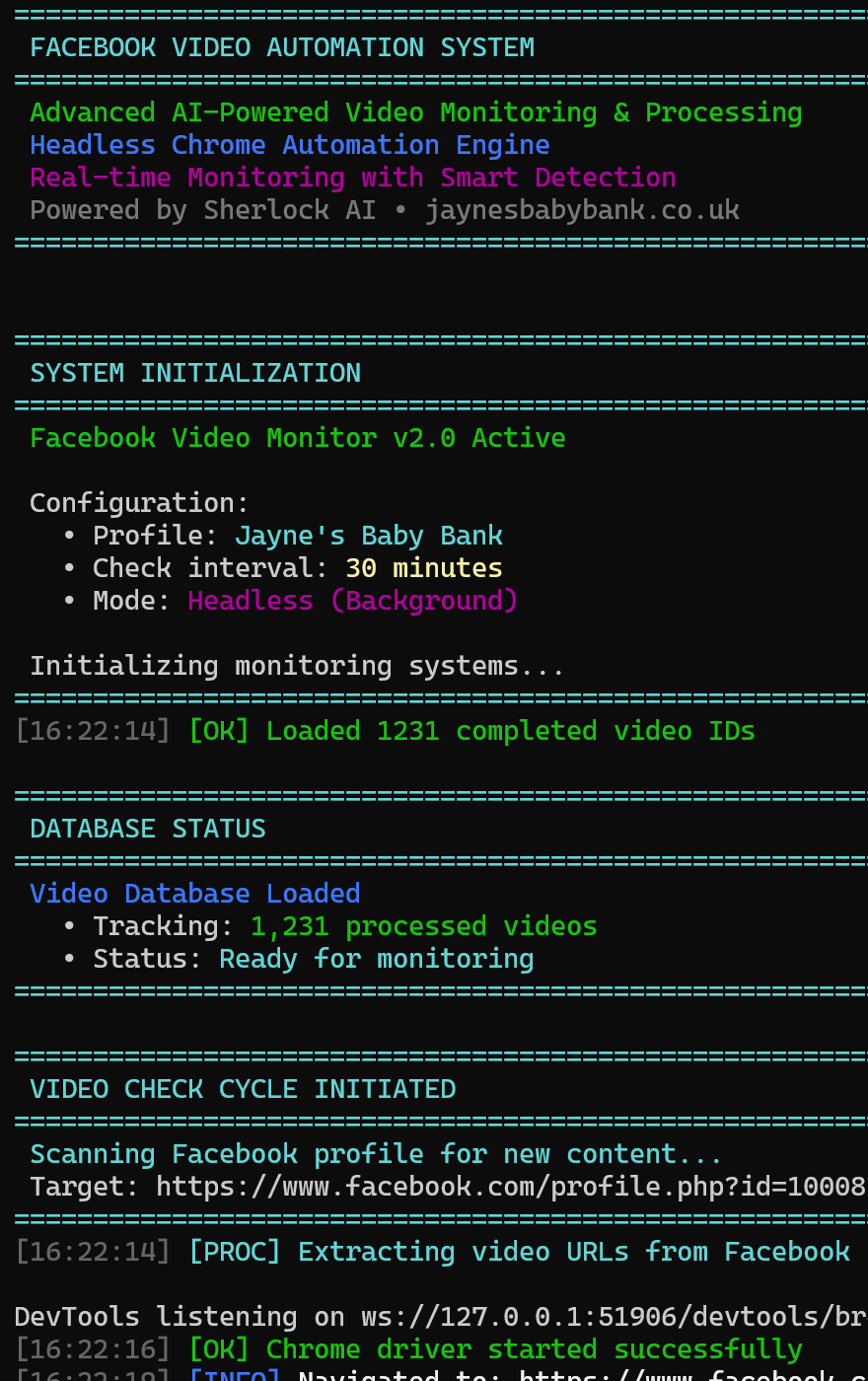This screenshot has height=1381, width=868.
Task: Click the 'Headless Chrome Automation Engine' line
Action: 290,145
